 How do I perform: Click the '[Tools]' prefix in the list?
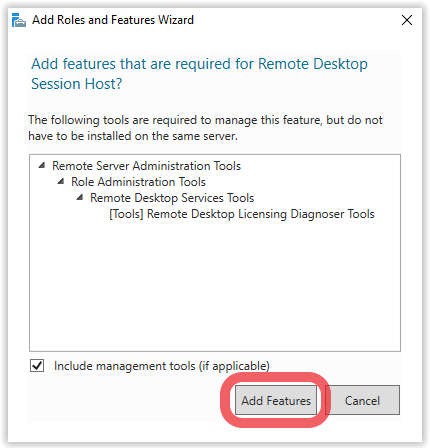click(126, 214)
